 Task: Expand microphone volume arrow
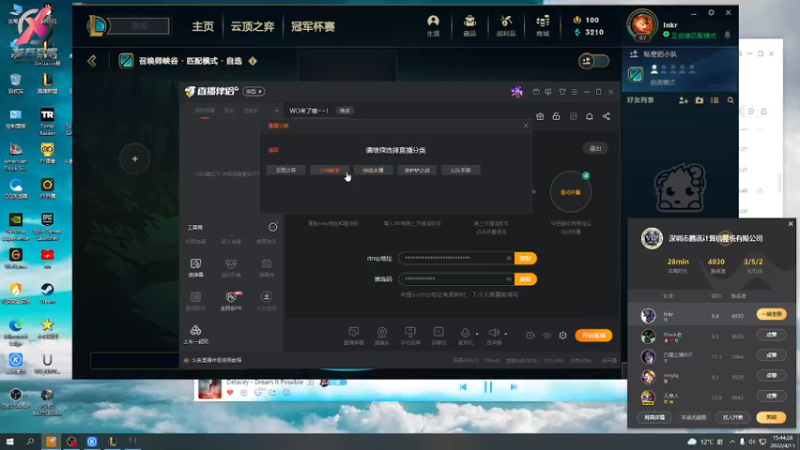pos(477,334)
